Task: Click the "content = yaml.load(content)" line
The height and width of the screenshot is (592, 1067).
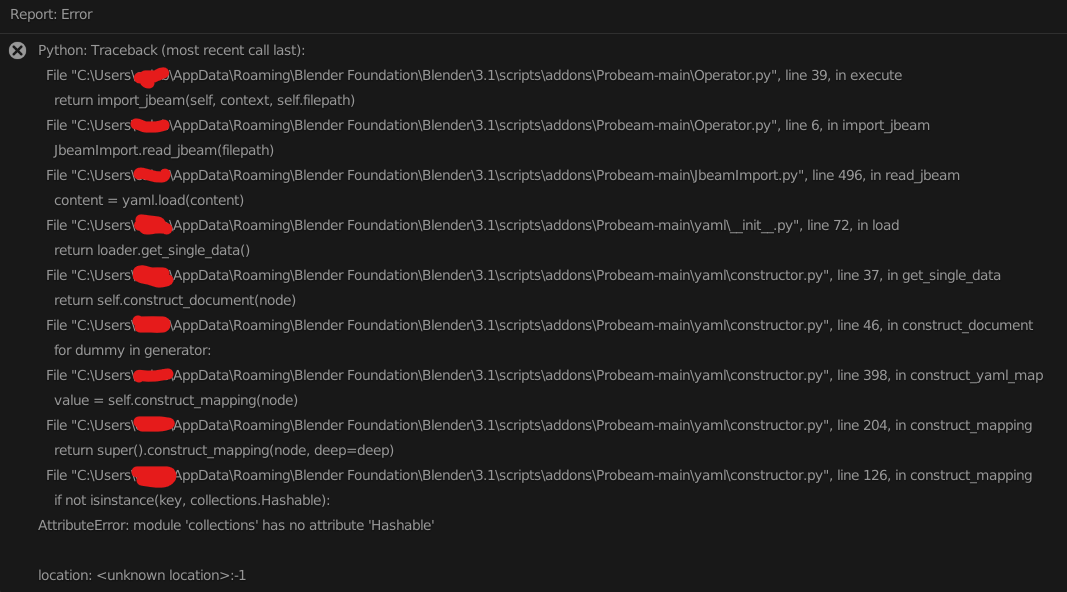Action: tap(149, 200)
